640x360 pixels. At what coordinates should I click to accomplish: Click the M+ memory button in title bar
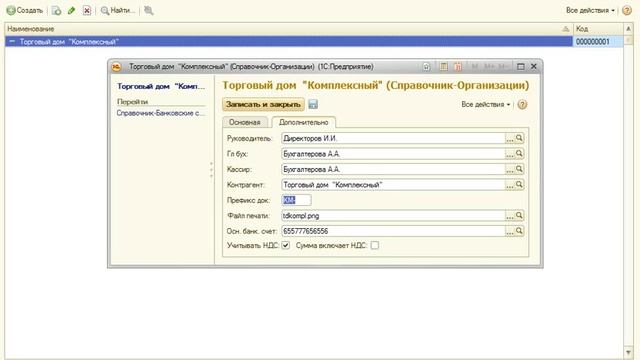pos(489,67)
